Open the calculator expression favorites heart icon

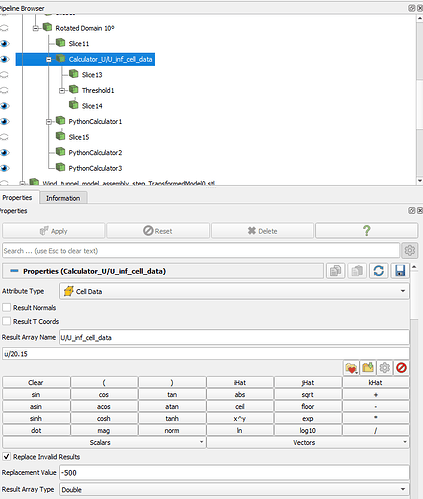pos(351,368)
